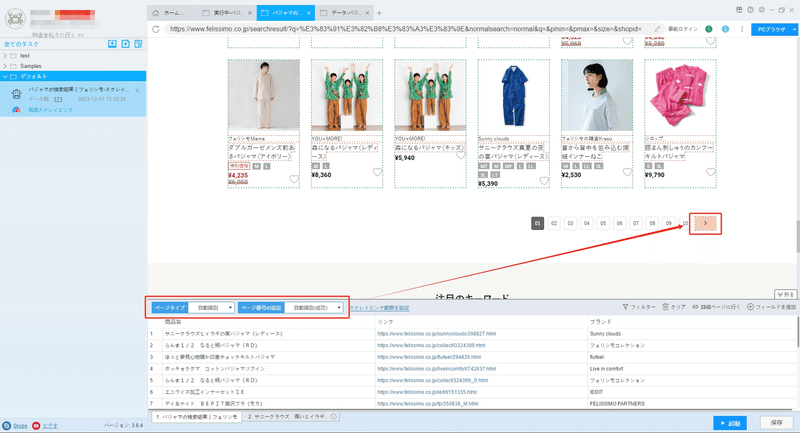Click the pink pajama product thumbnail
This screenshot has height=433, width=800.
pos(680,95)
